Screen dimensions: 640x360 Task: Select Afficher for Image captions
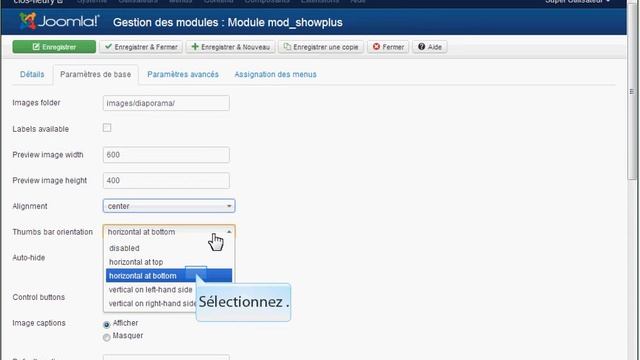point(107,324)
